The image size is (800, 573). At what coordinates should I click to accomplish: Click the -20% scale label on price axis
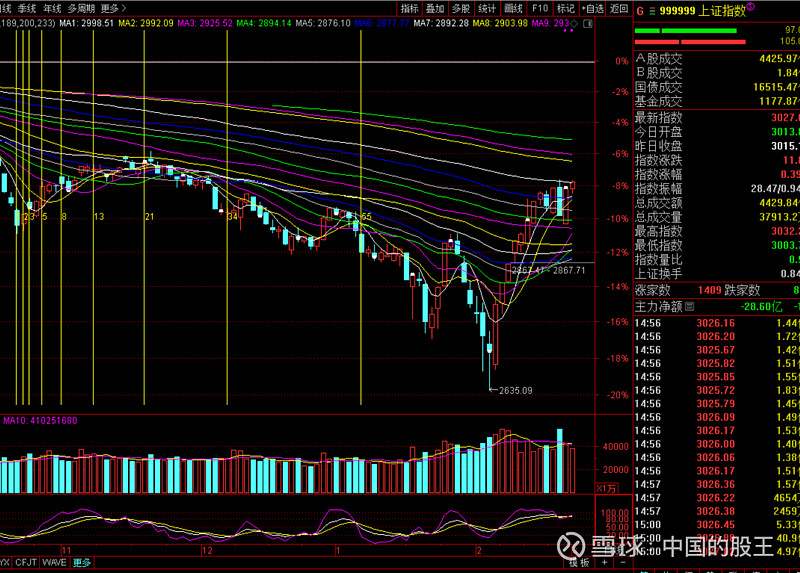pos(617,395)
